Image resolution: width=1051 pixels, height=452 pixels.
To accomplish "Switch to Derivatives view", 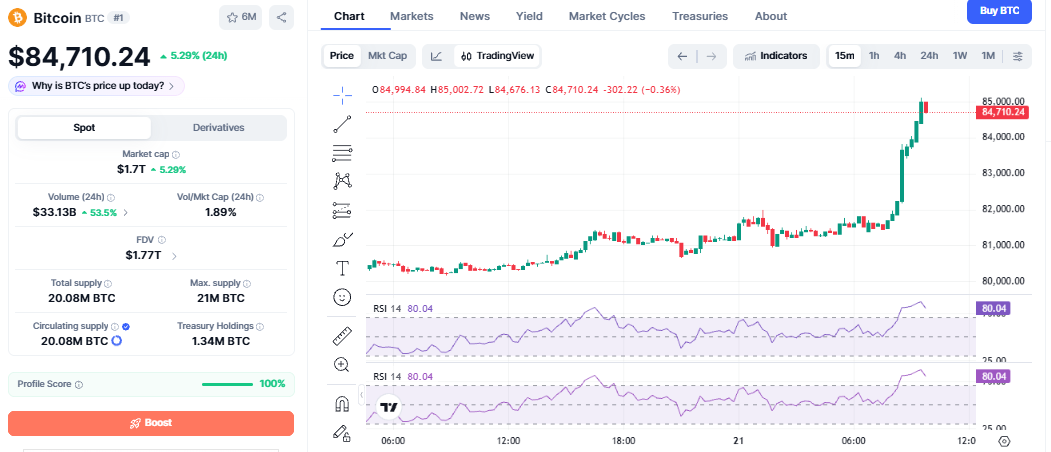I will 219,127.
